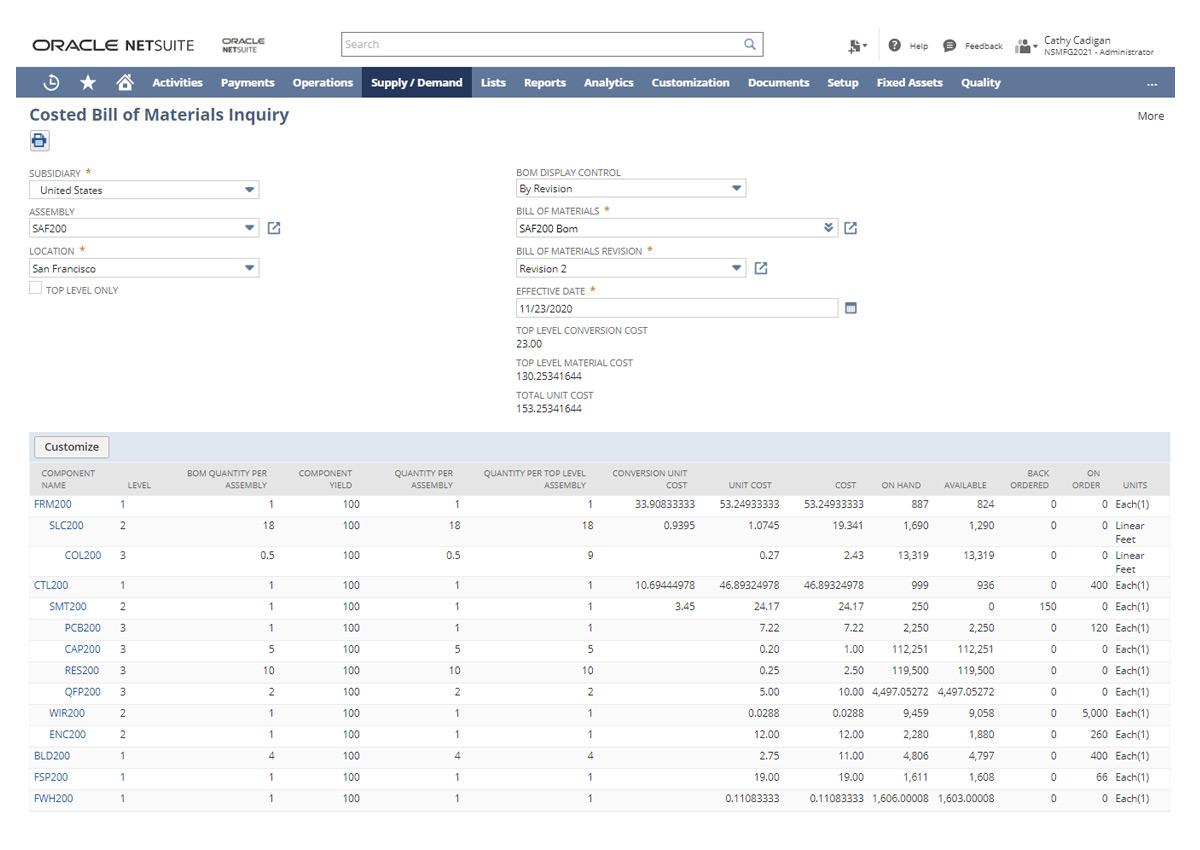Open the Recent Records clock icon

tap(52, 83)
